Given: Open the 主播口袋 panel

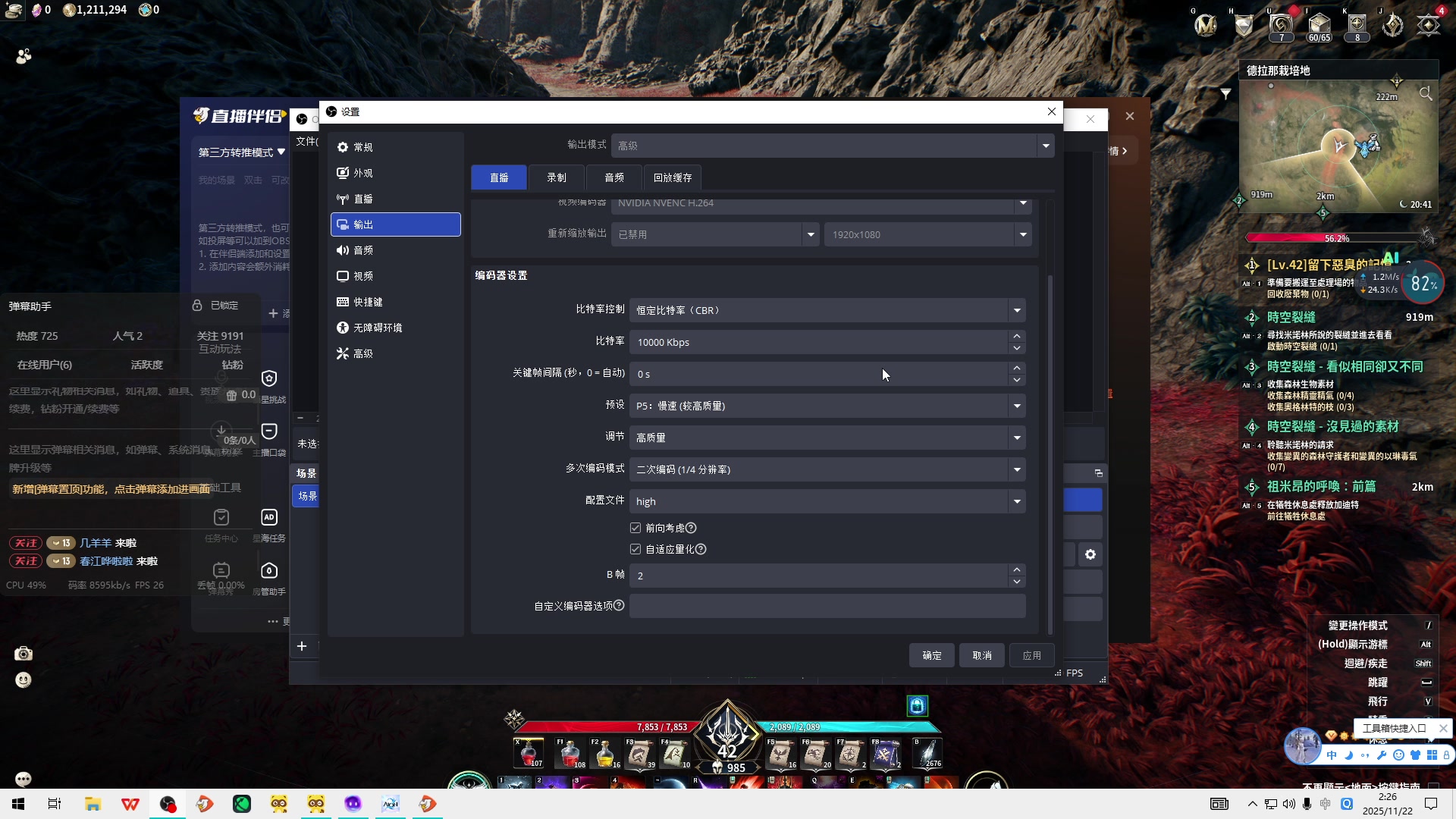Looking at the screenshot, I should (x=269, y=430).
